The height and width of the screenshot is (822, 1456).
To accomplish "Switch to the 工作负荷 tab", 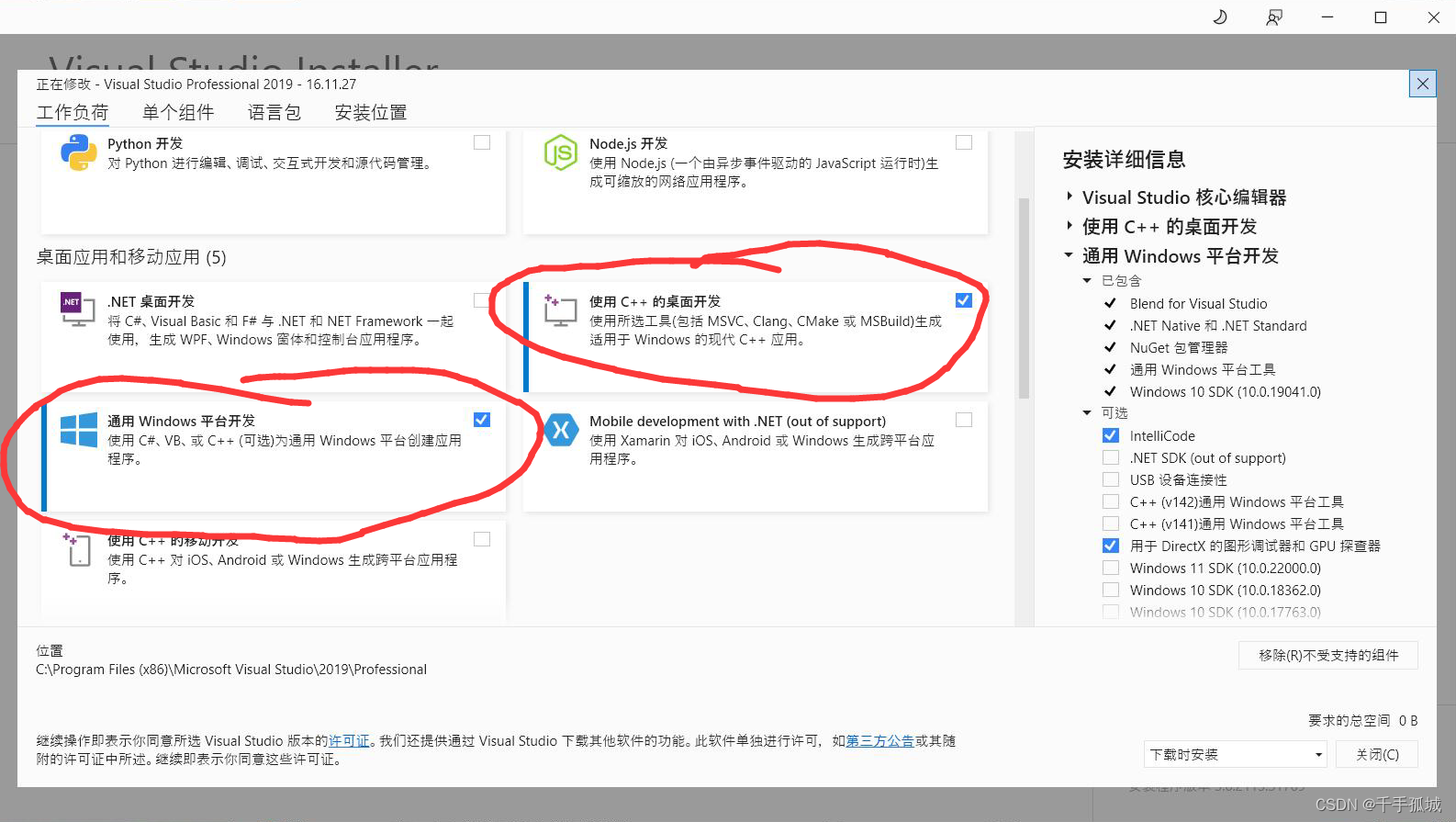I will 73,112.
